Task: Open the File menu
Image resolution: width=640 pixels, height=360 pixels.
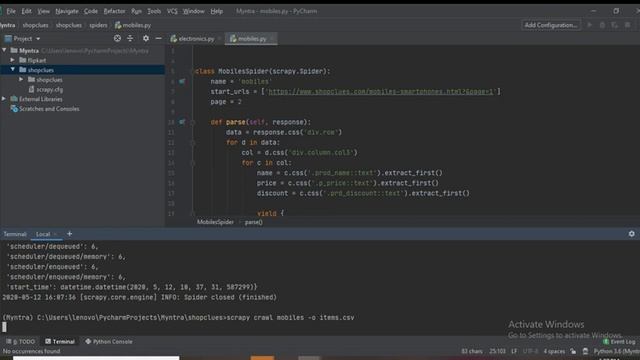Action: coord(11,11)
